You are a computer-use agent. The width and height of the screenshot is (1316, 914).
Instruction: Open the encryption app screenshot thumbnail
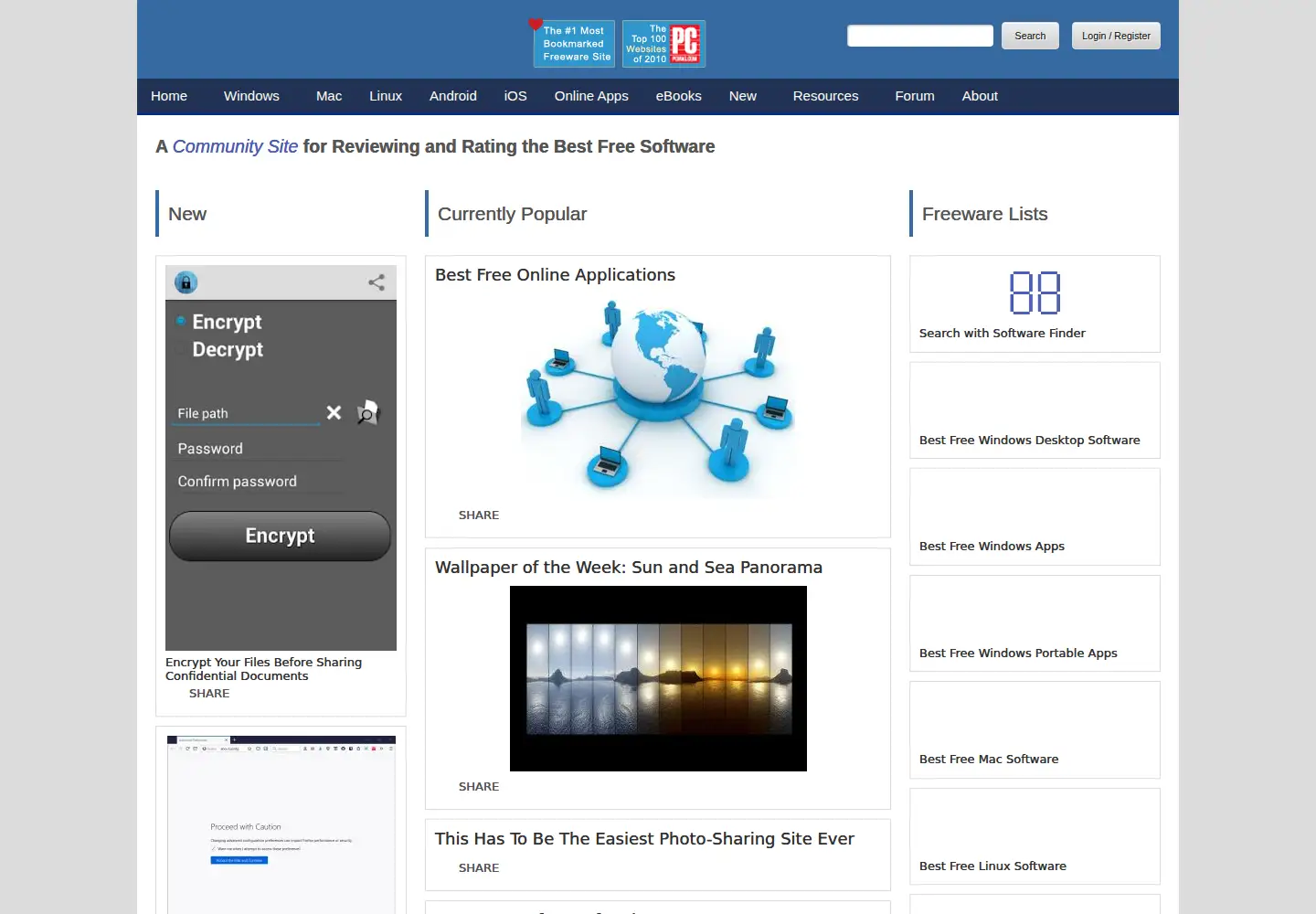tap(281, 458)
